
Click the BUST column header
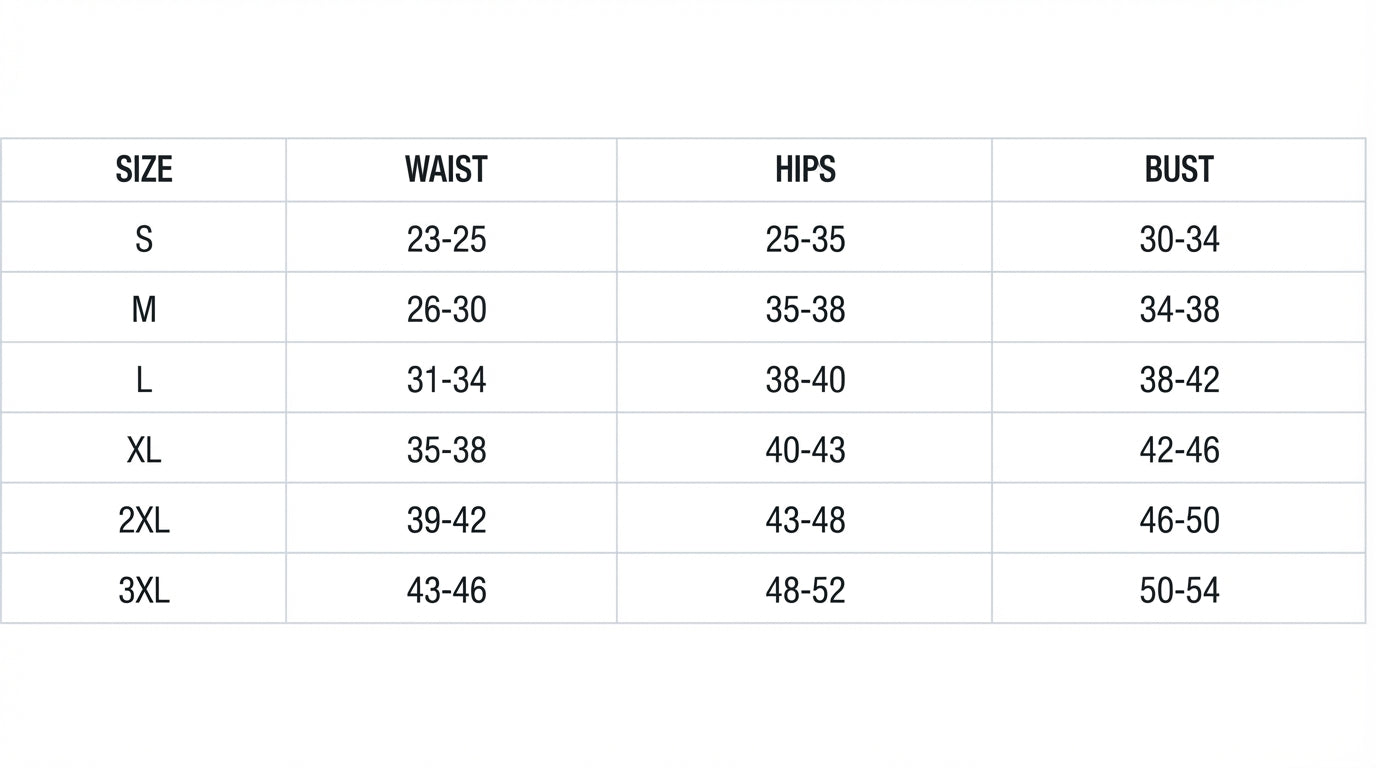[1179, 170]
